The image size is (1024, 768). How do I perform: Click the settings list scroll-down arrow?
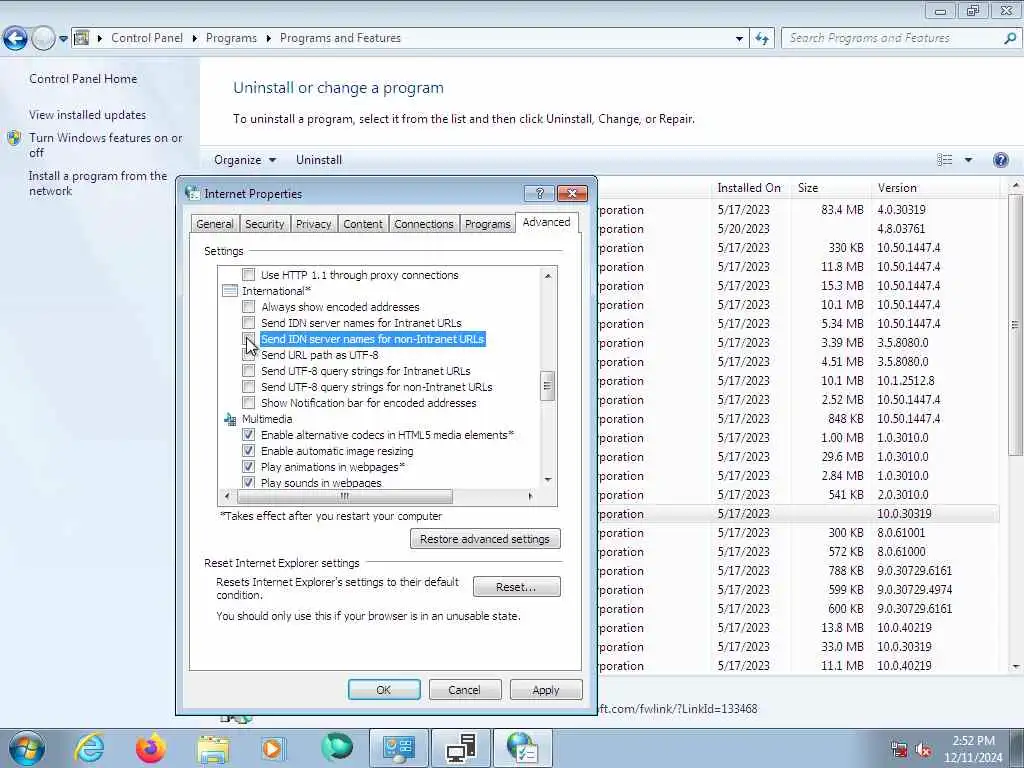(548, 480)
